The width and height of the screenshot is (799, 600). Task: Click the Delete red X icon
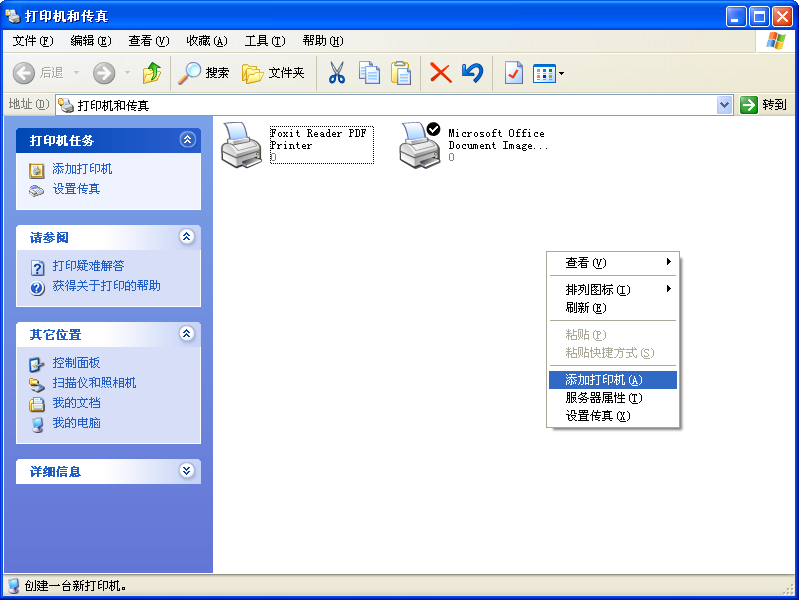[440, 73]
